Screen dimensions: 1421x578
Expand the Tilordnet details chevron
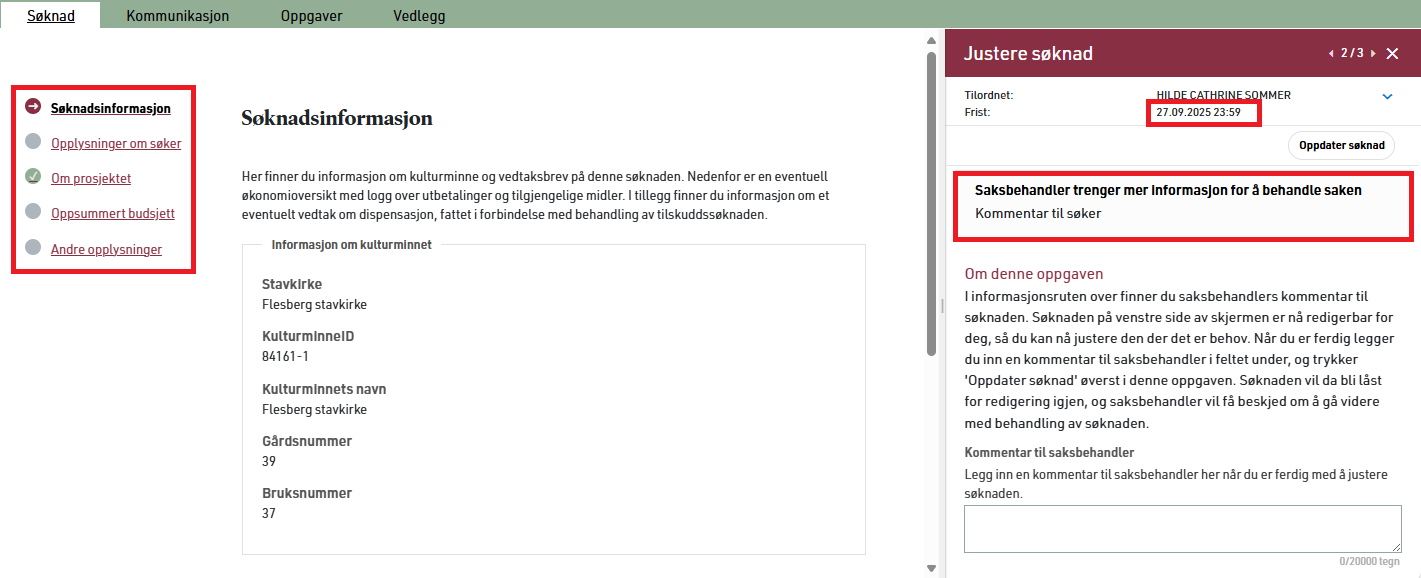point(1387,97)
